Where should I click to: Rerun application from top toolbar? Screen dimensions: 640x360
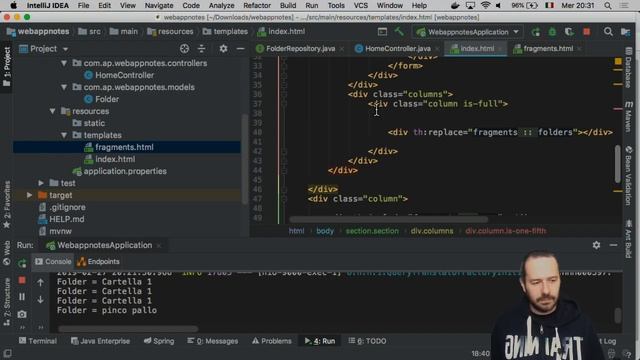[x=536, y=32]
